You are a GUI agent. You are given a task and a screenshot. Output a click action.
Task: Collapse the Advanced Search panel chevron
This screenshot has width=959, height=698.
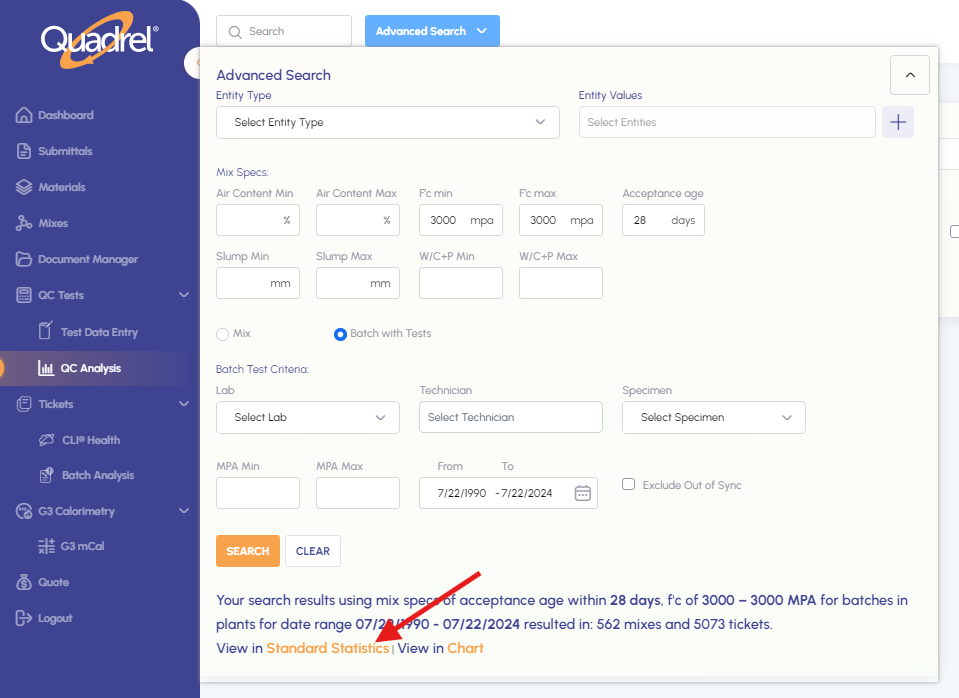point(909,75)
